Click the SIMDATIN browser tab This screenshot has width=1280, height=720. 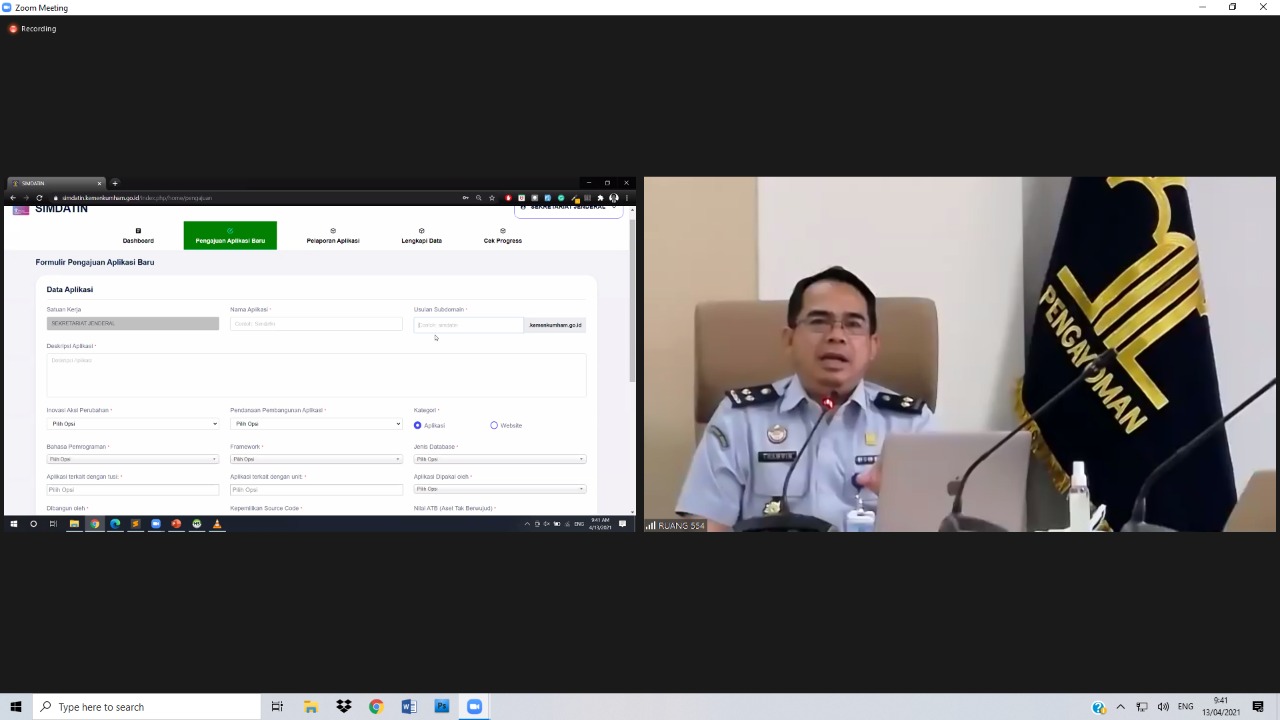pyautogui.click(x=55, y=183)
